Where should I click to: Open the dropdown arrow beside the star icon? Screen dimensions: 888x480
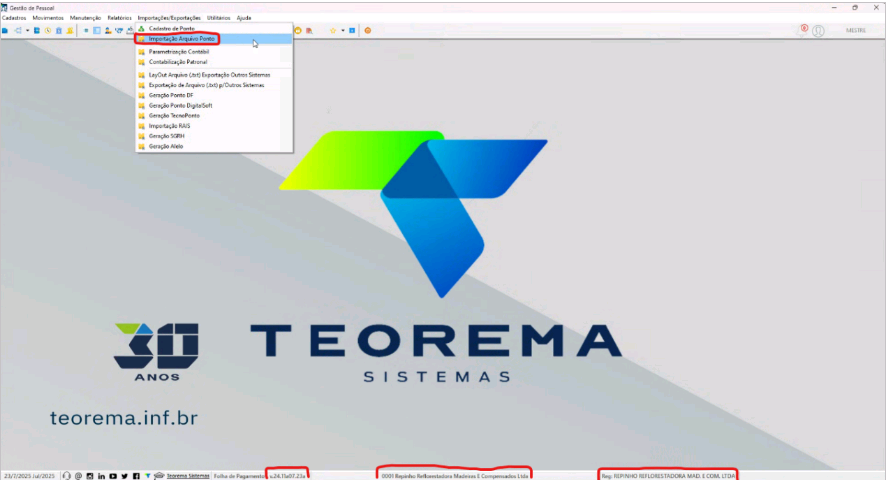coord(342,31)
